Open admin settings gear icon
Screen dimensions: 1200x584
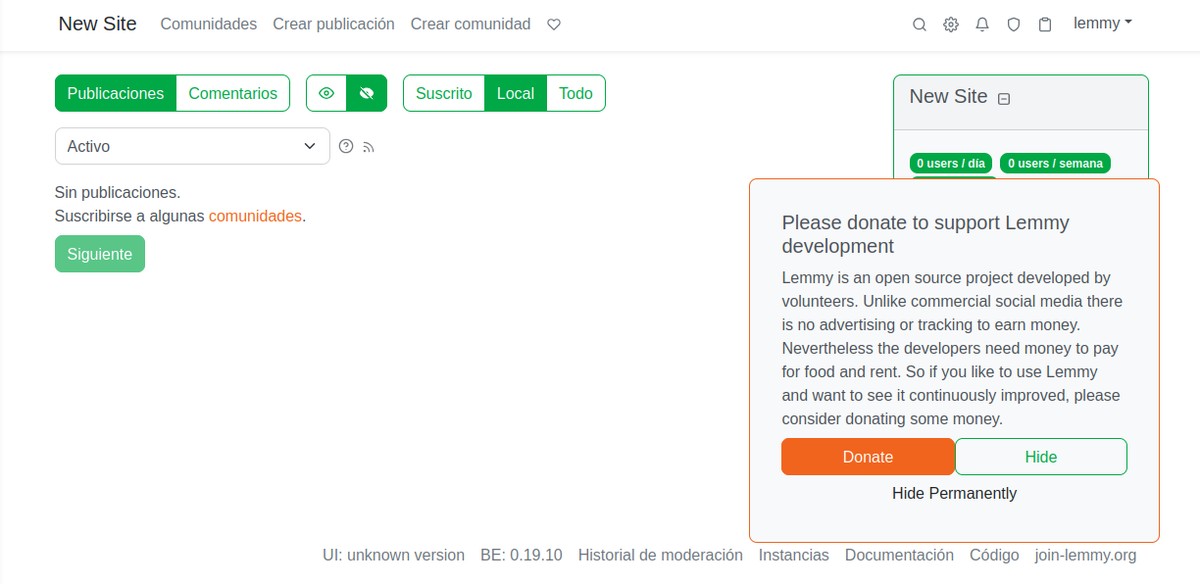[951, 25]
